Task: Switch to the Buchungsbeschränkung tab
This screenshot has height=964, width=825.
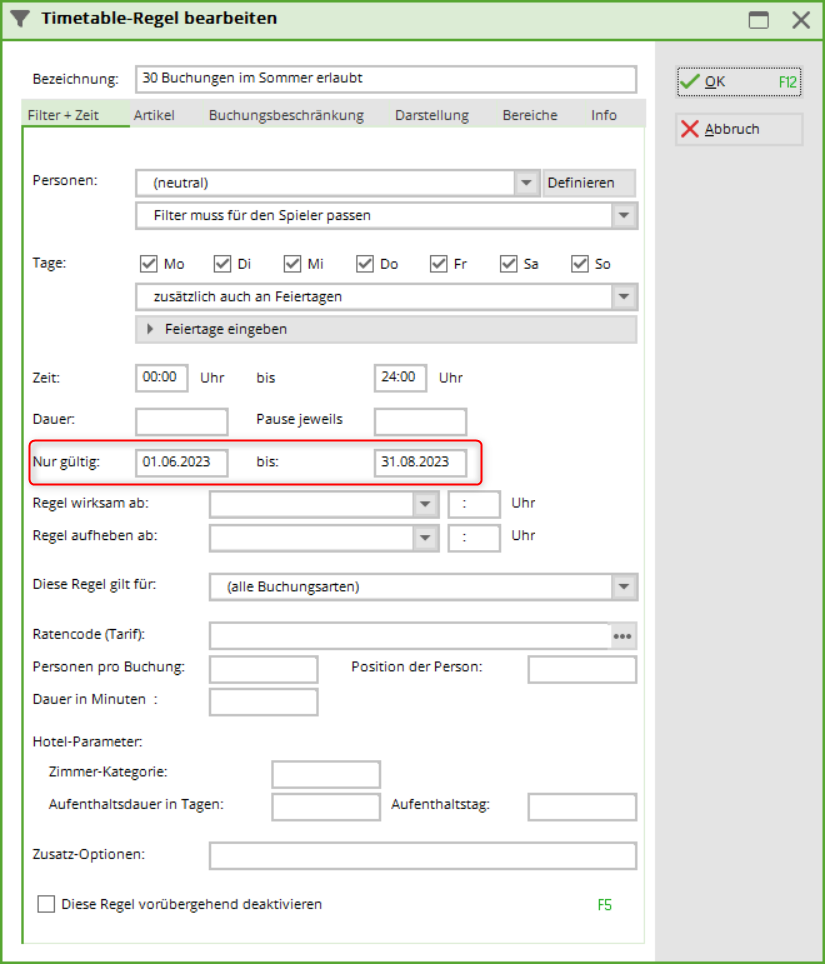Action: click(286, 115)
